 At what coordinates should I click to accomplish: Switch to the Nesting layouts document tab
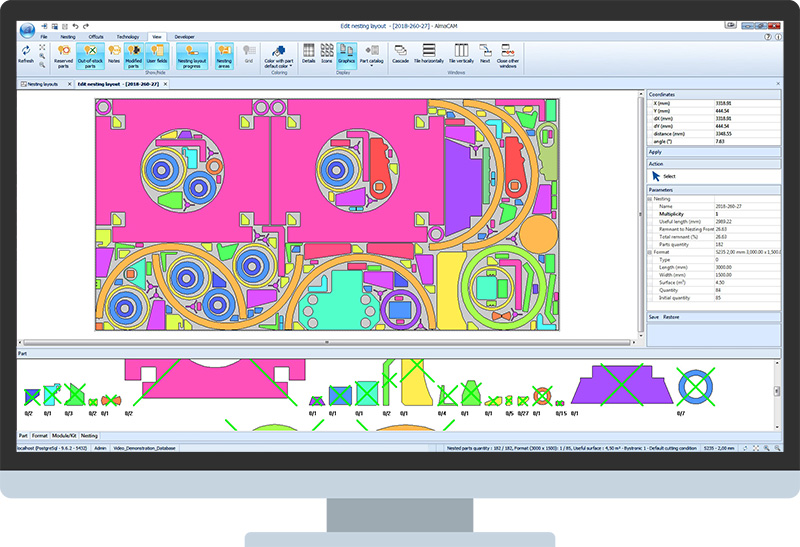pyautogui.click(x=43, y=85)
